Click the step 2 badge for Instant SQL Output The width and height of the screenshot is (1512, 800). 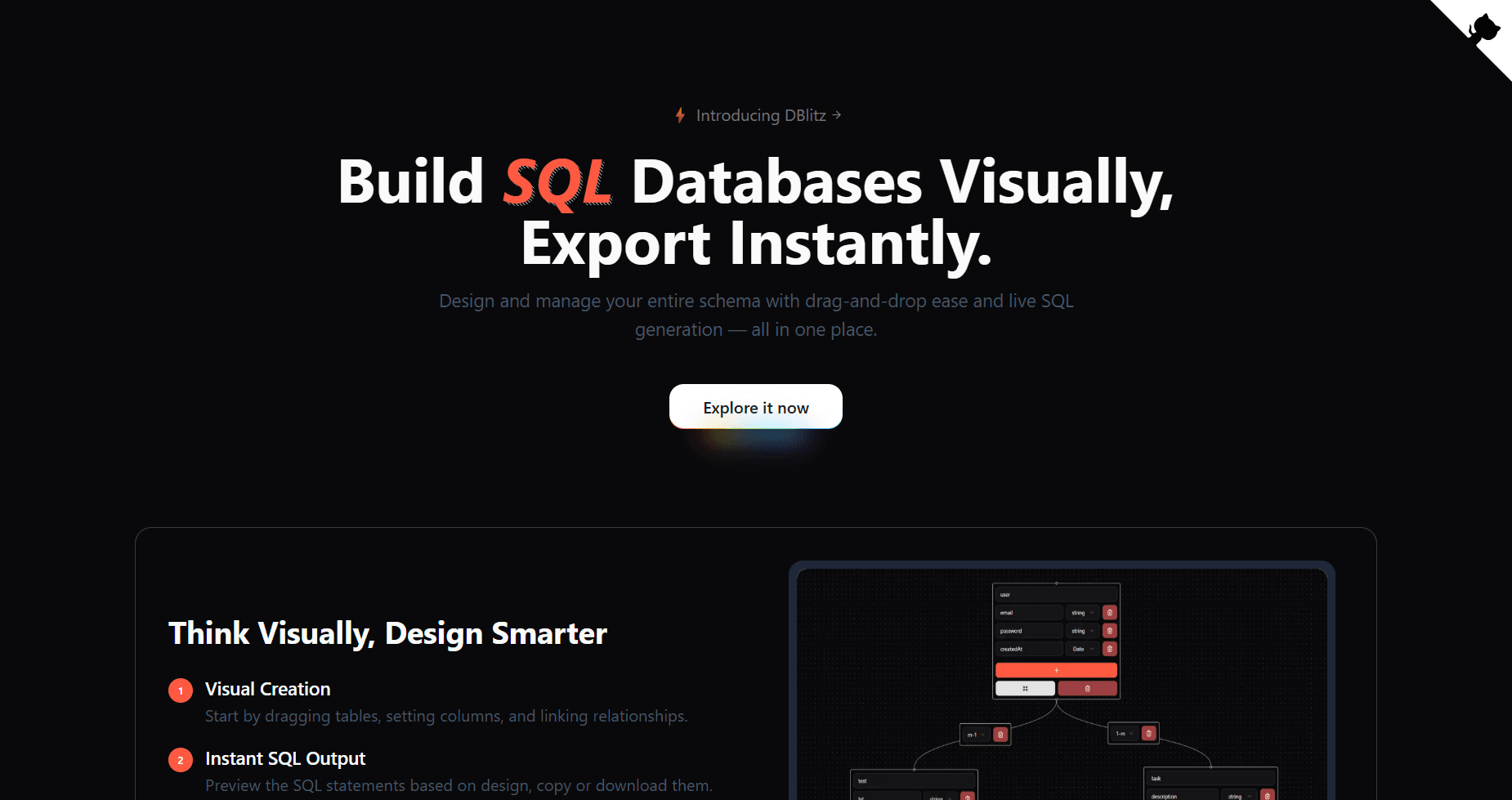tap(181, 760)
